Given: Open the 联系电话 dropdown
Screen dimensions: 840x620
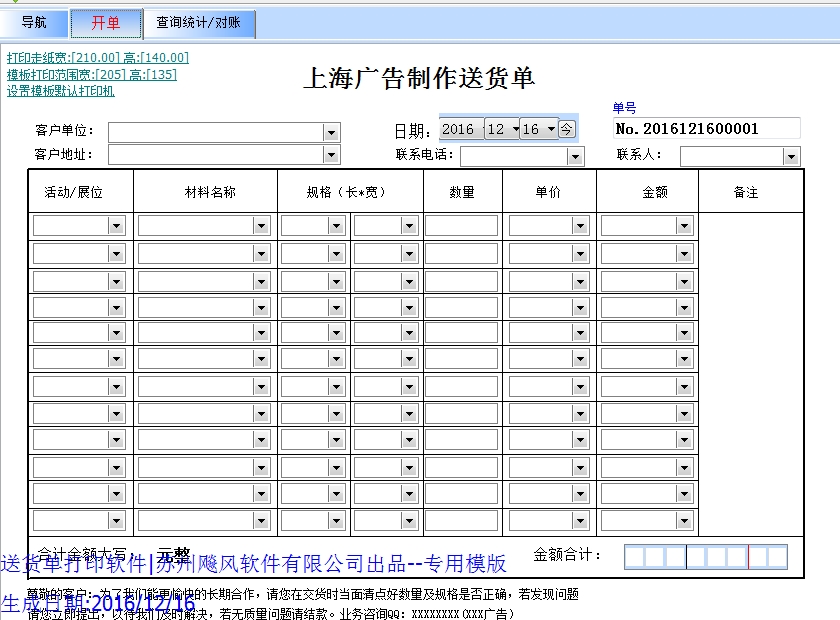Looking at the screenshot, I should [x=575, y=157].
